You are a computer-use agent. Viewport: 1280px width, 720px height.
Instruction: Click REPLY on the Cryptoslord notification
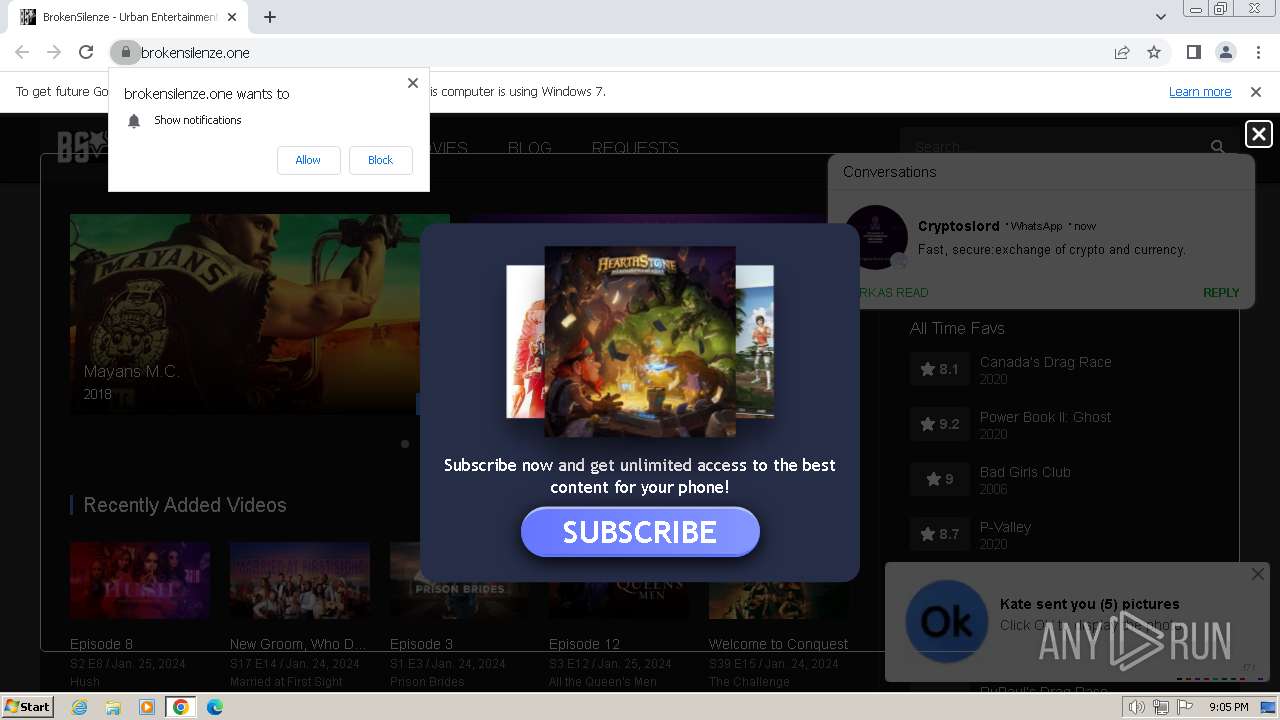[x=1221, y=293]
